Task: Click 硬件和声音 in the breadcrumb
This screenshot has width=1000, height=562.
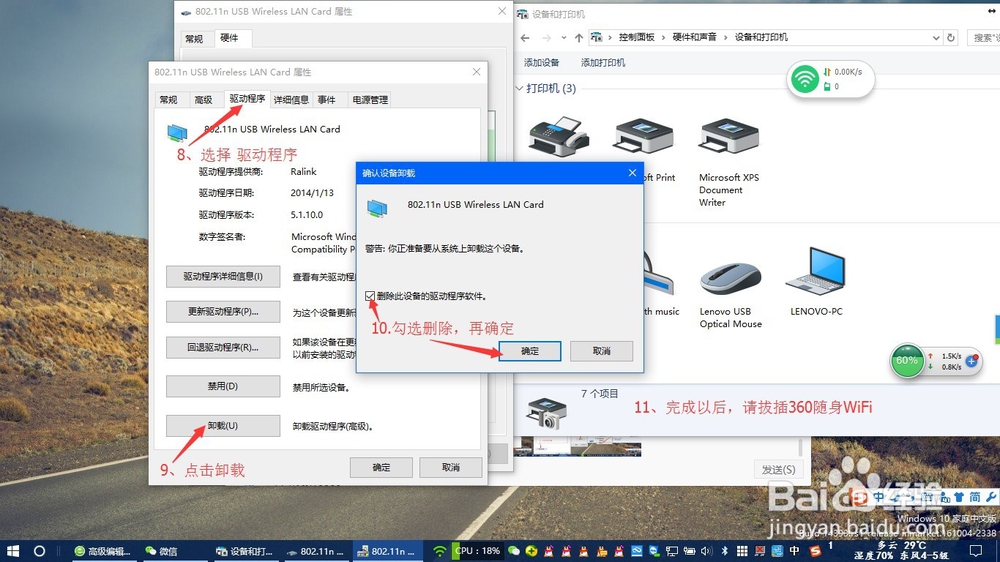Action: (694, 38)
